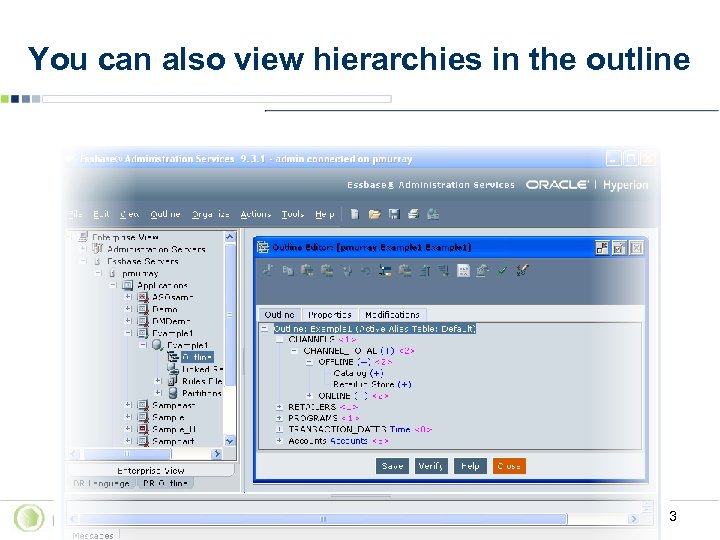Expand the ONLINE member in outline

[309, 396]
